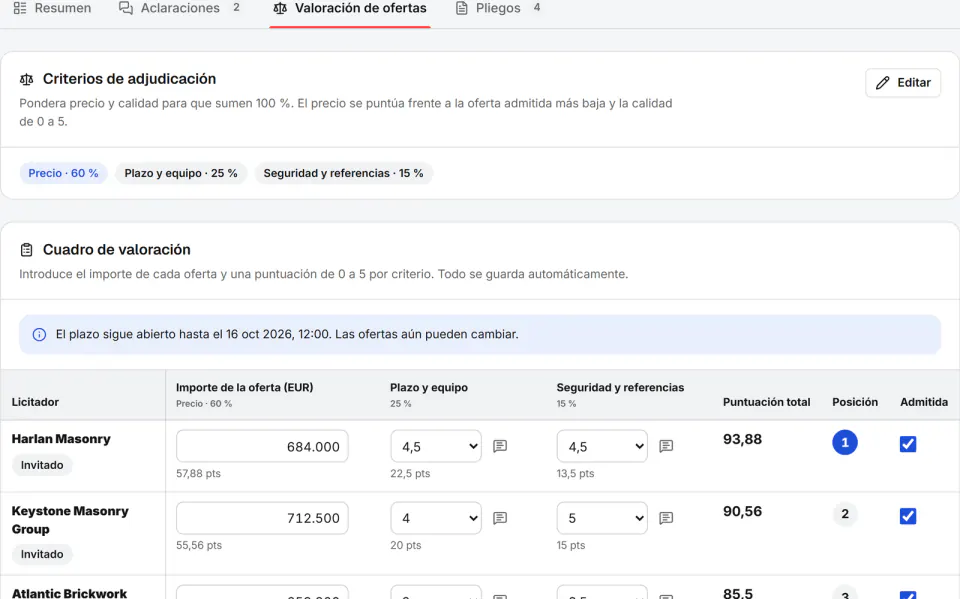Click the 13,5 pts value

pyautogui.click(x=576, y=473)
